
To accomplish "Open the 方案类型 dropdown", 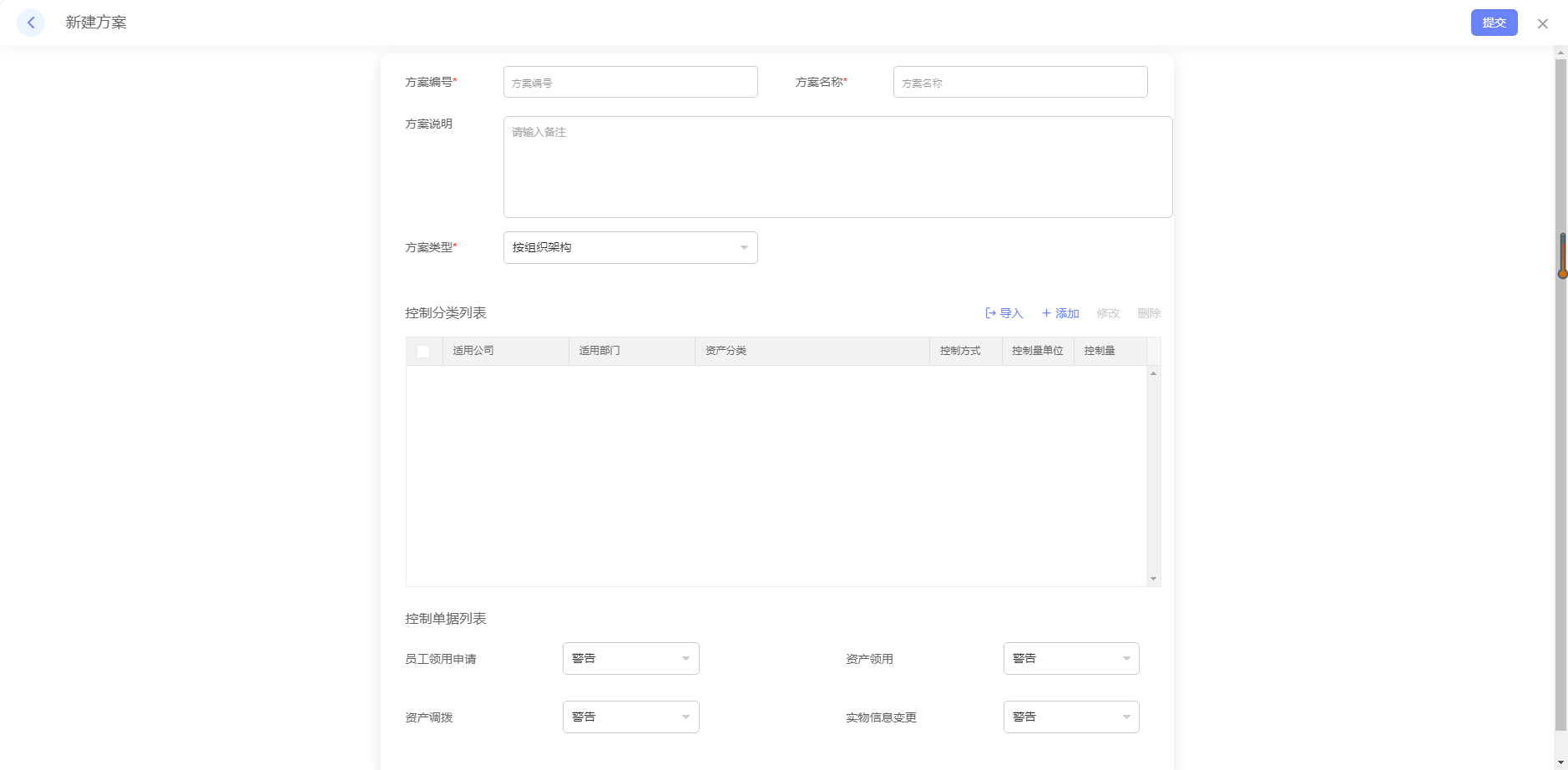I will (x=630, y=248).
